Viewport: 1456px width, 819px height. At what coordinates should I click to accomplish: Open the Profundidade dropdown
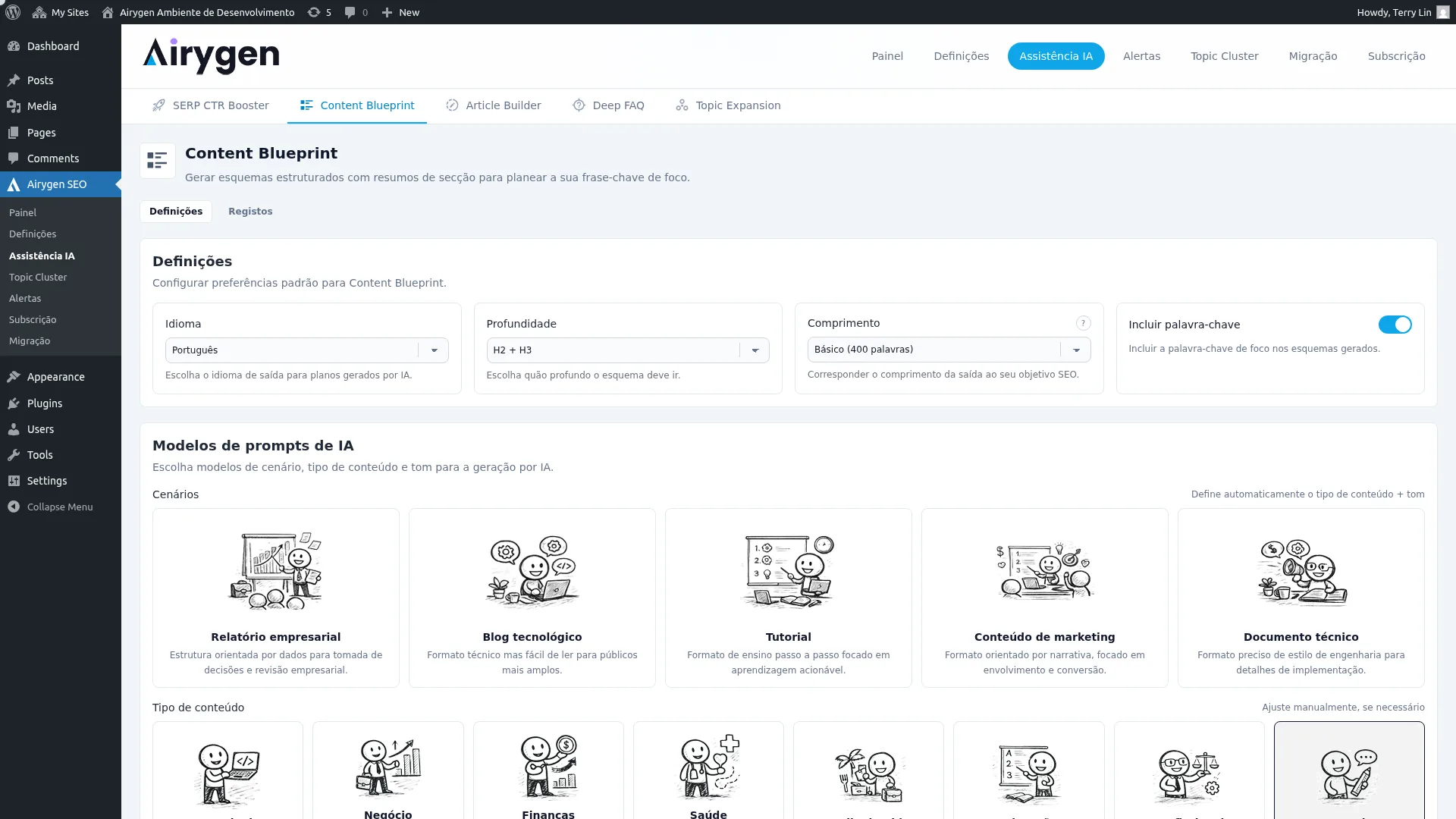tap(627, 350)
